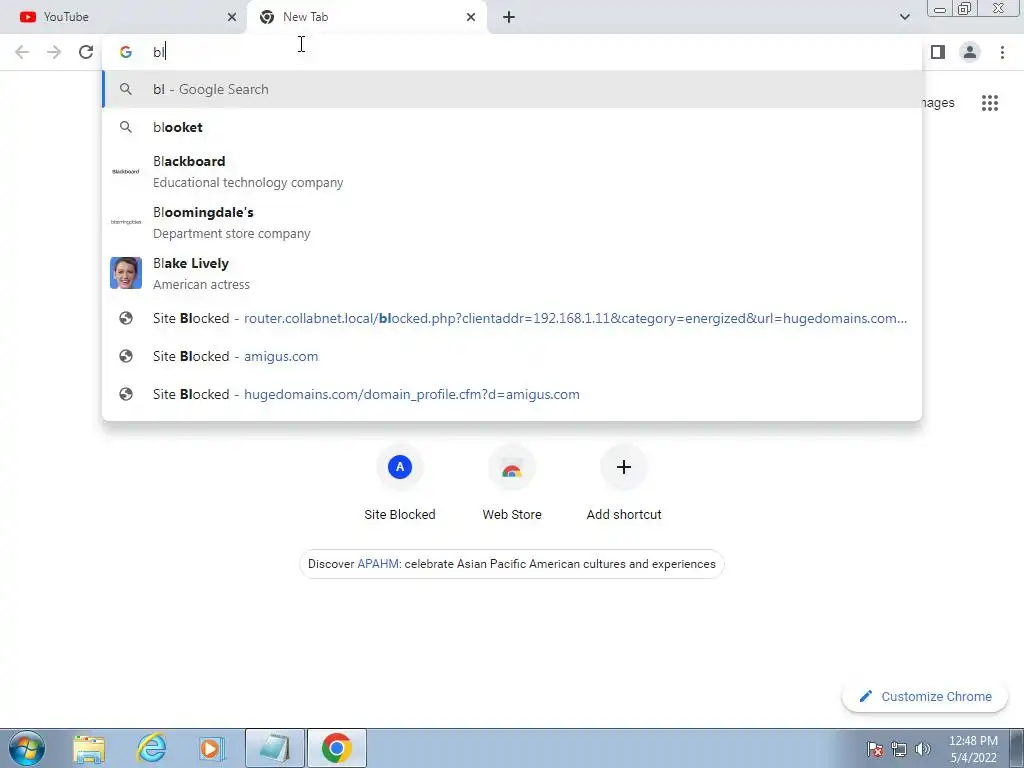Select the Bloomingdale's suggestion
Viewport: 1024px width, 768px height.
click(512, 223)
